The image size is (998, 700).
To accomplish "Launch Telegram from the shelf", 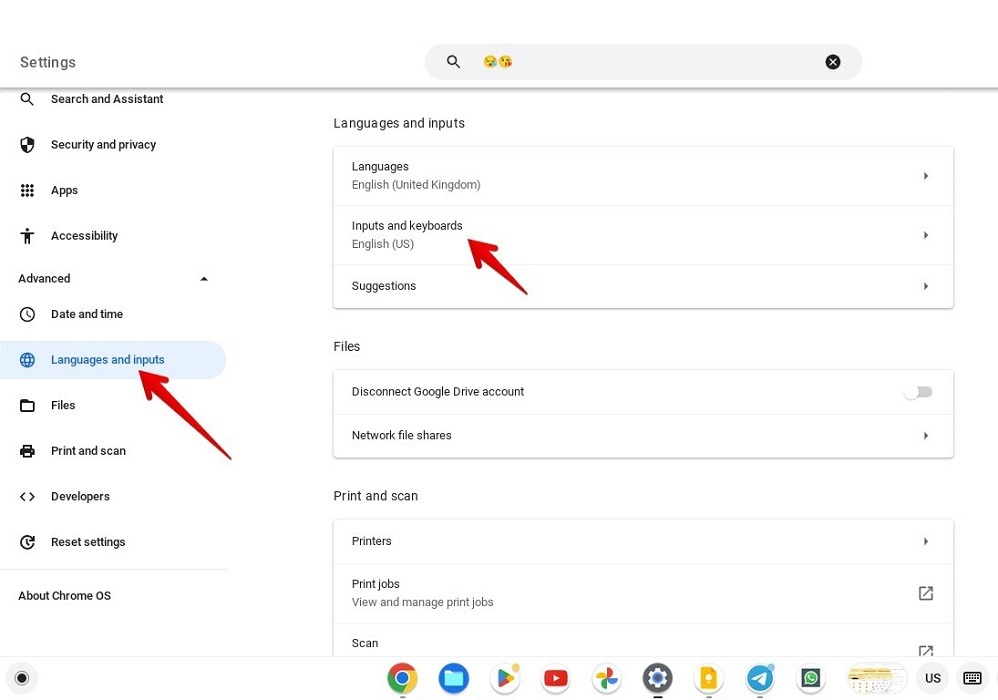I will coord(760,678).
